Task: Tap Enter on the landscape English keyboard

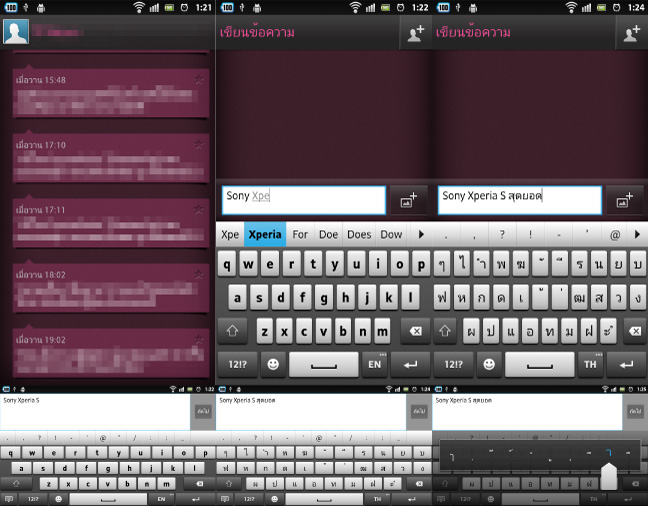Action: pyautogui.click(x=195, y=499)
